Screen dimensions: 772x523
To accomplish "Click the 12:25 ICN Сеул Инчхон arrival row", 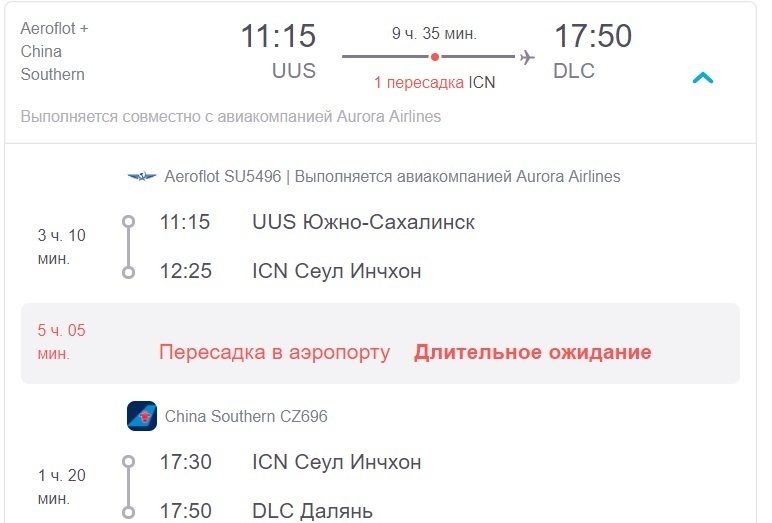I will tap(290, 271).
